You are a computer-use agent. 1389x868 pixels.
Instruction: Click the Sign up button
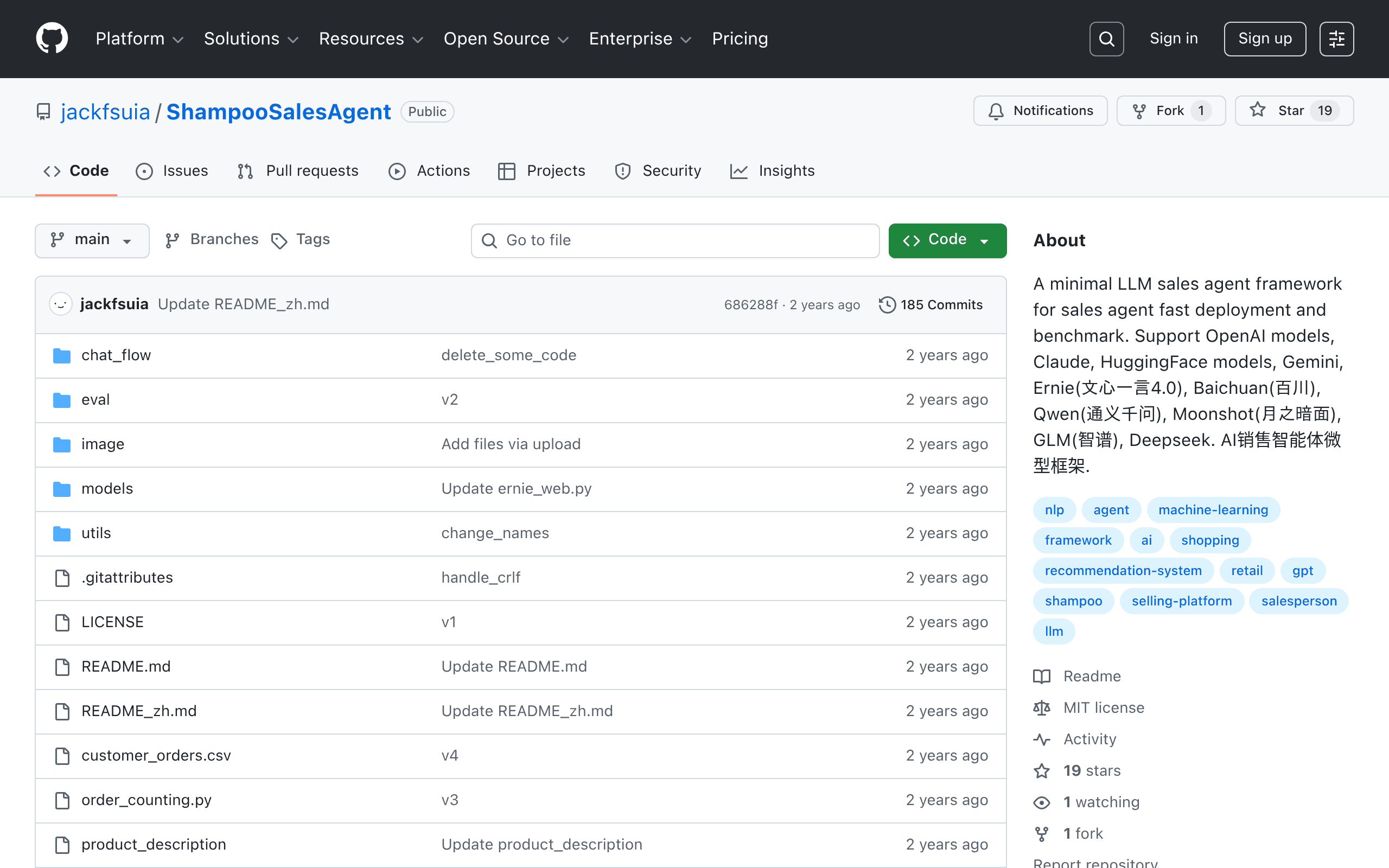coord(1264,39)
